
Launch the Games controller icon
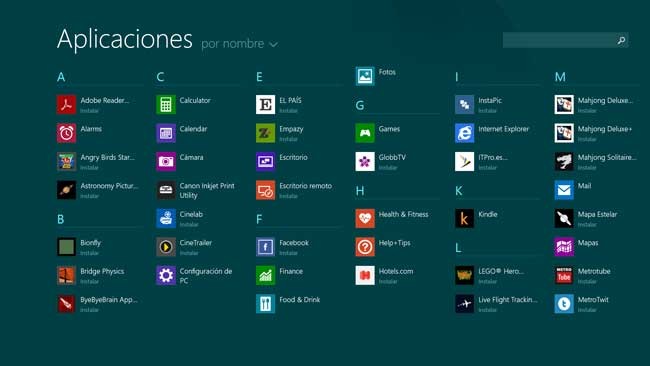point(365,133)
